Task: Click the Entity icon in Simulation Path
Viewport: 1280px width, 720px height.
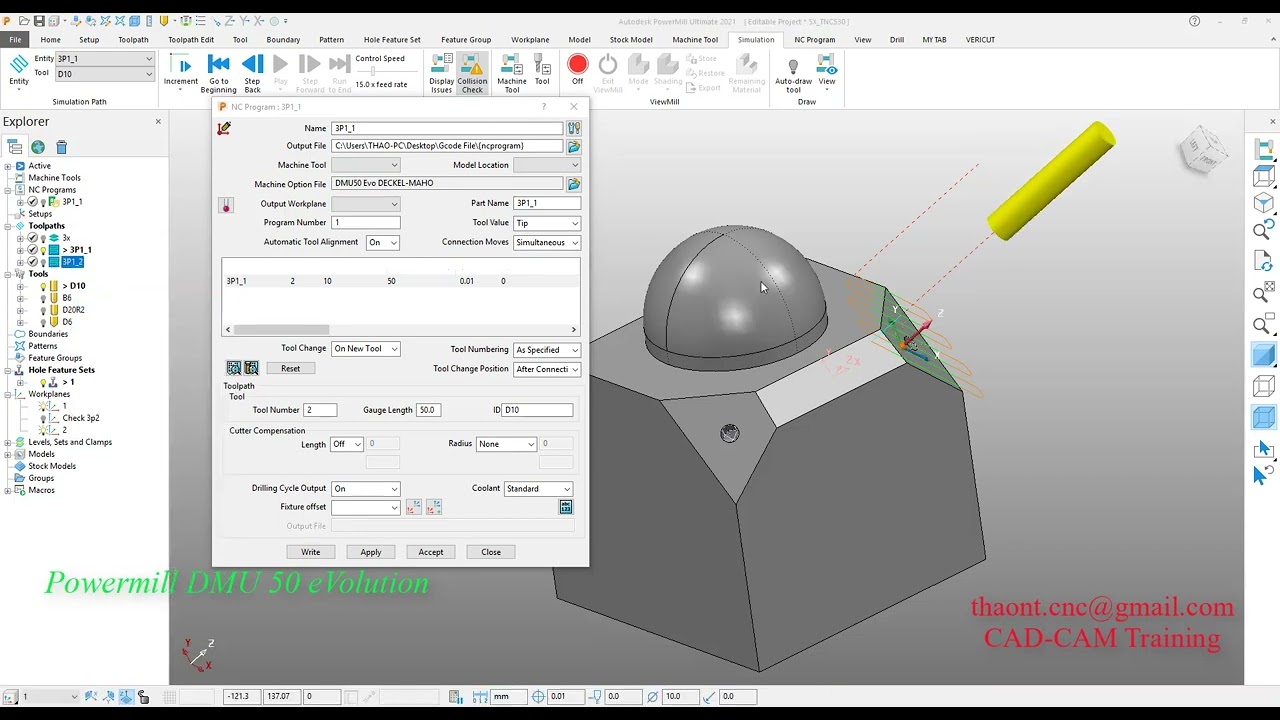Action: 18,64
